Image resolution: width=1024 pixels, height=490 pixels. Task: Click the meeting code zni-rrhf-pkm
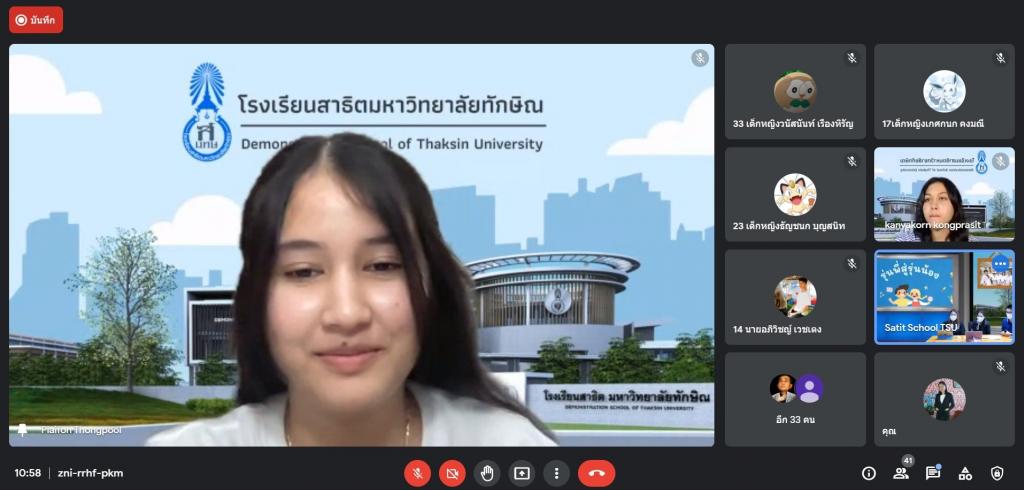click(90, 473)
